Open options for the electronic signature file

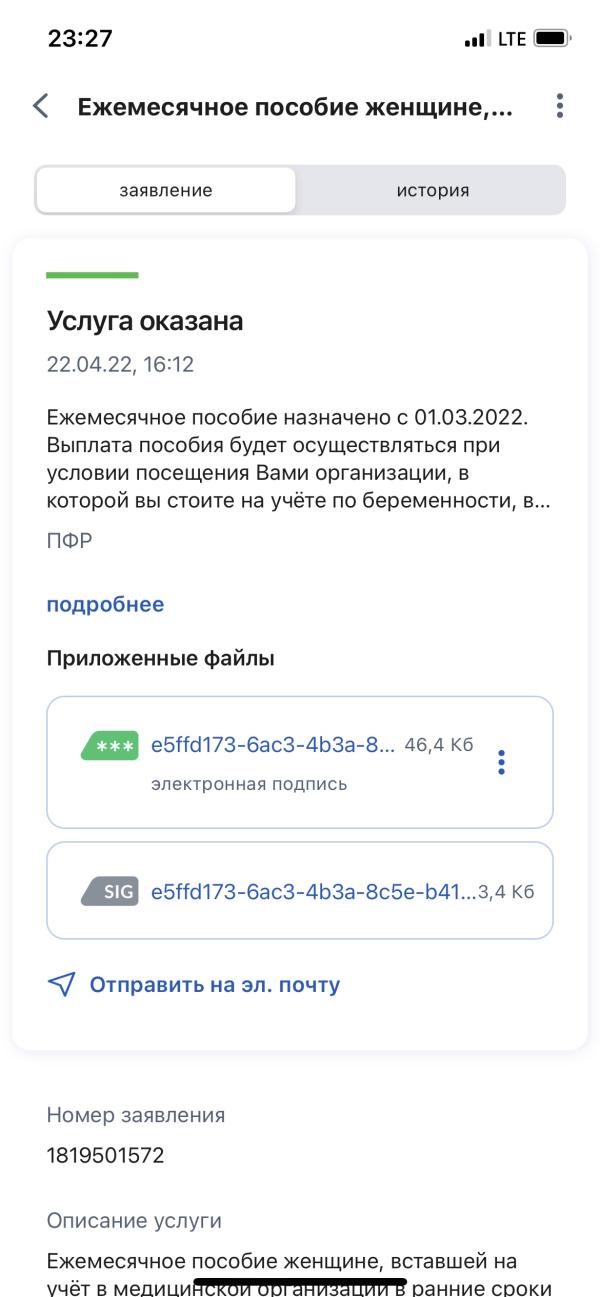(501, 763)
